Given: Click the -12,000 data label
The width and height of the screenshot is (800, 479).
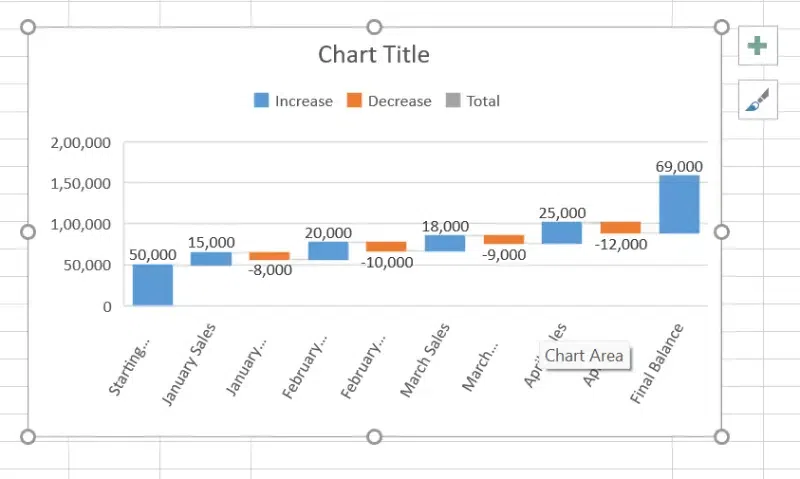Looking at the screenshot, I should tap(621, 244).
